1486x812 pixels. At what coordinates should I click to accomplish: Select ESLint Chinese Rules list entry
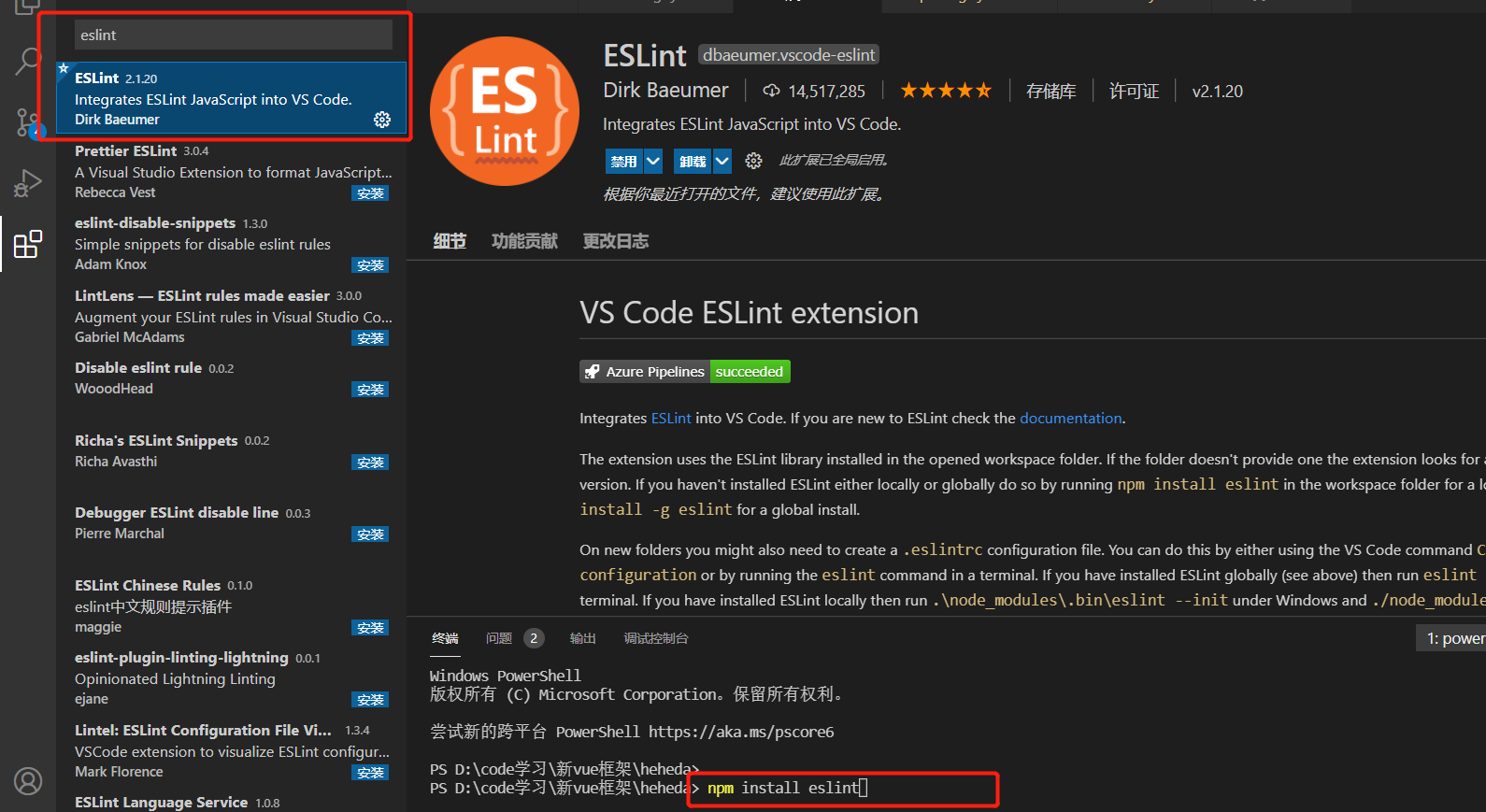231,605
